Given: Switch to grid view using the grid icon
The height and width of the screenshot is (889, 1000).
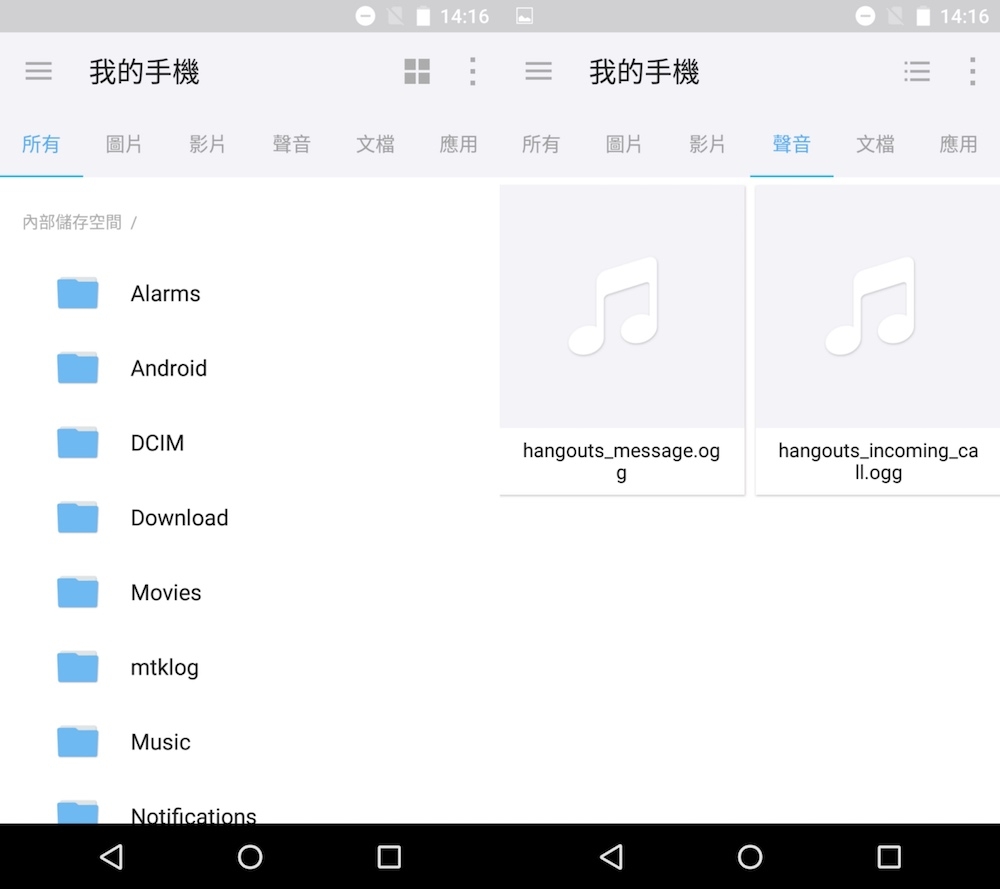Looking at the screenshot, I should pos(417,71).
